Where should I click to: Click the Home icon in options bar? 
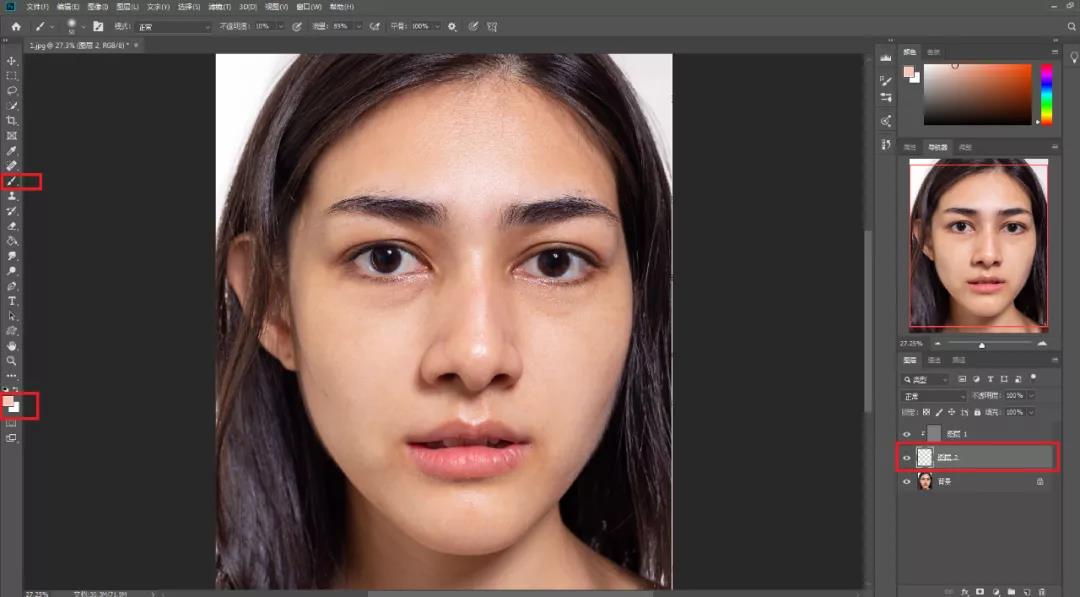[15, 26]
